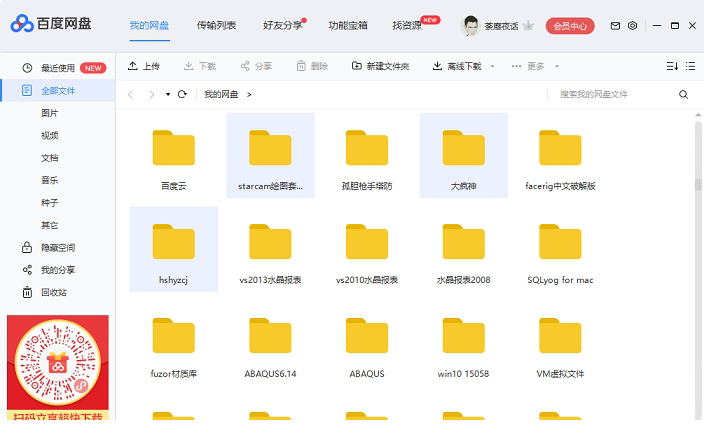Open 最近使用 in sidebar
This screenshot has width=704, height=436.
click(58, 68)
